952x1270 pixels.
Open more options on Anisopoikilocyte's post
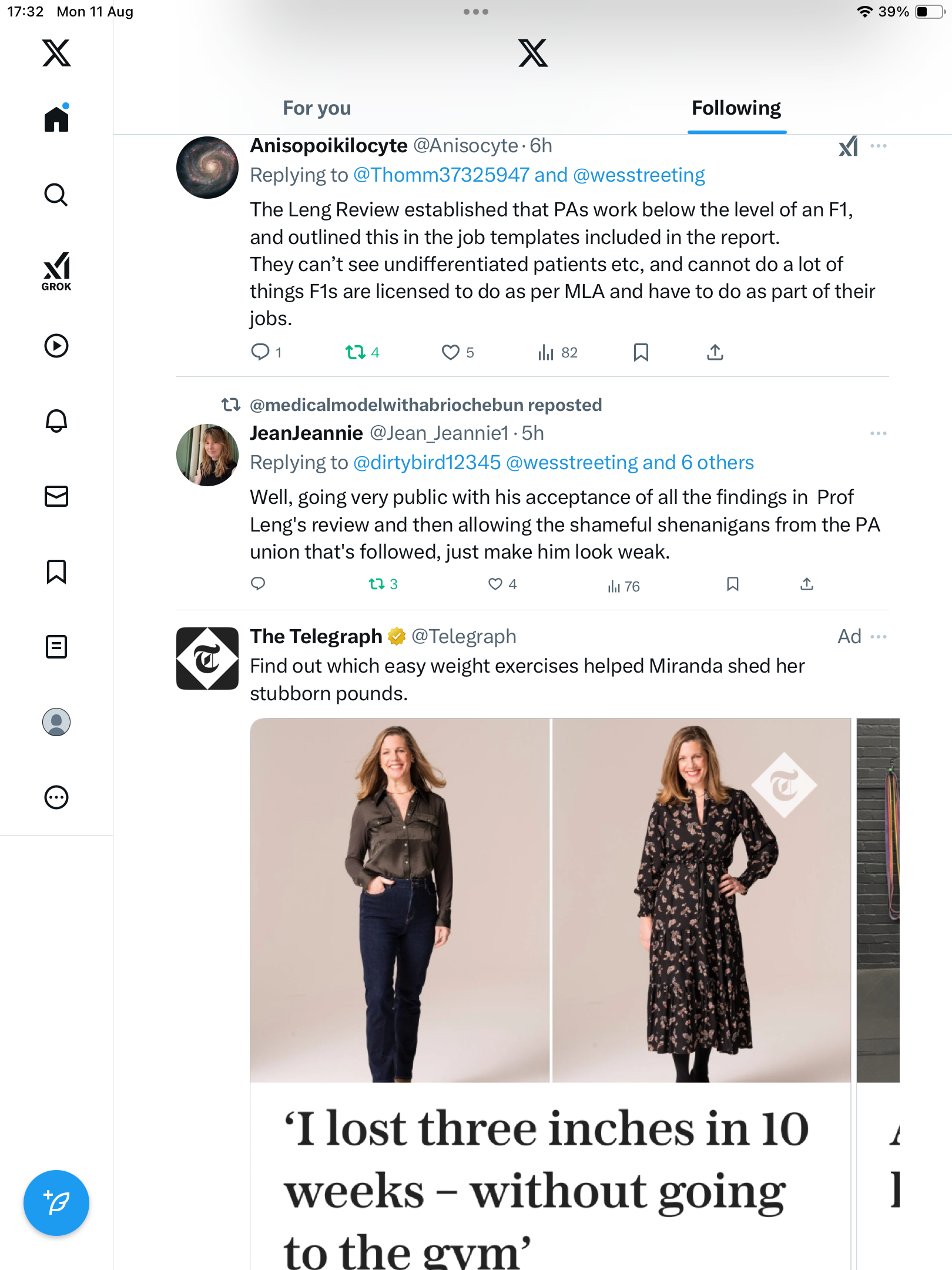point(879,146)
